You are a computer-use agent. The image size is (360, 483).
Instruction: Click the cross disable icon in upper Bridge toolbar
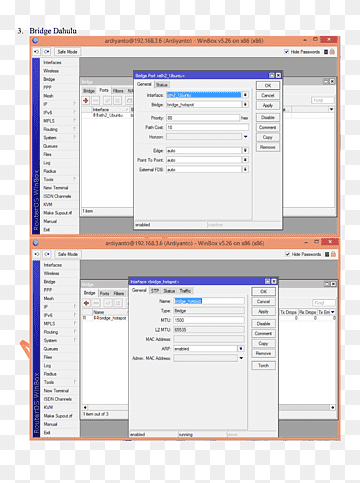tap(117, 100)
